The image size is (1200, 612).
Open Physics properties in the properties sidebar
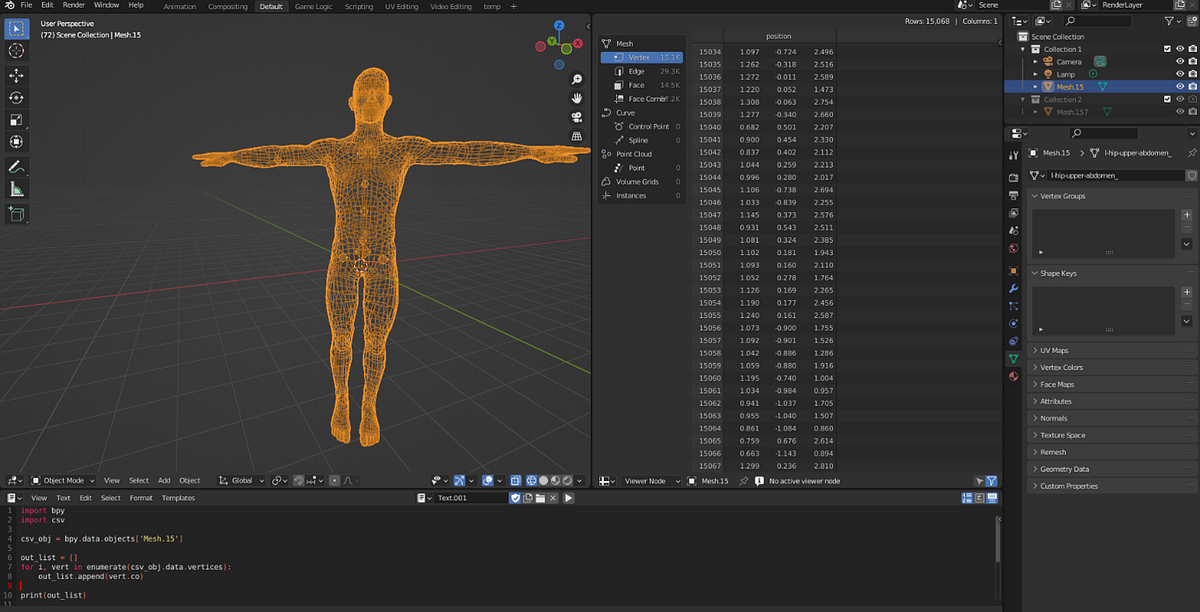1013,321
